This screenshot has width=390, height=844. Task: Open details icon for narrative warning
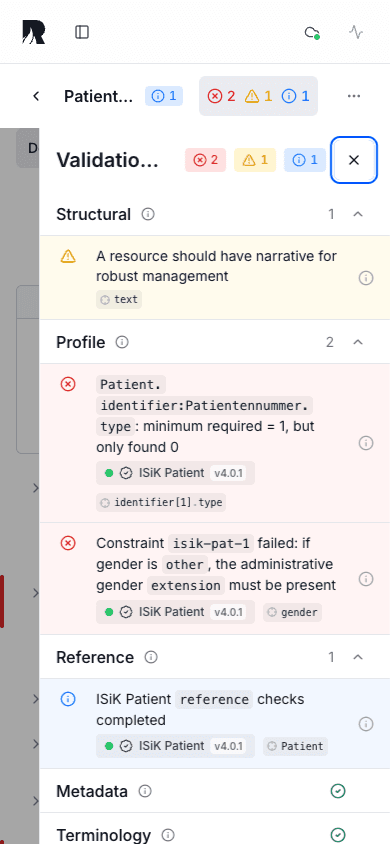tap(366, 278)
